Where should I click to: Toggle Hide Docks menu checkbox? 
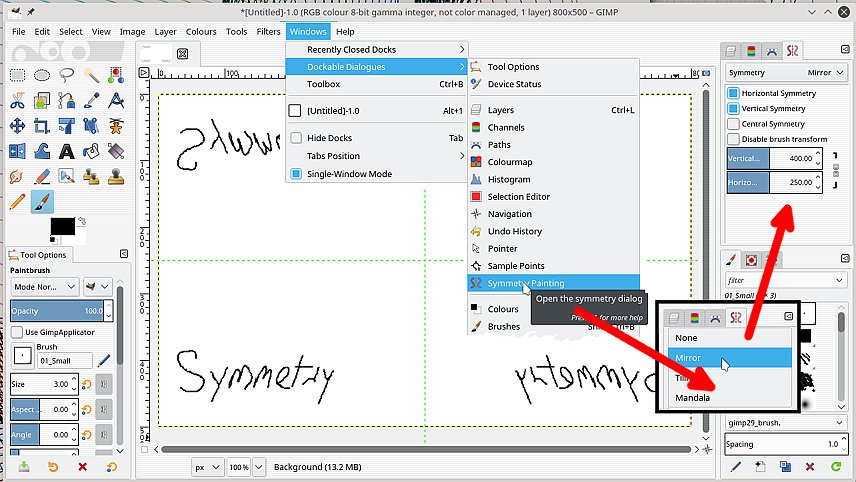point(296,138)
